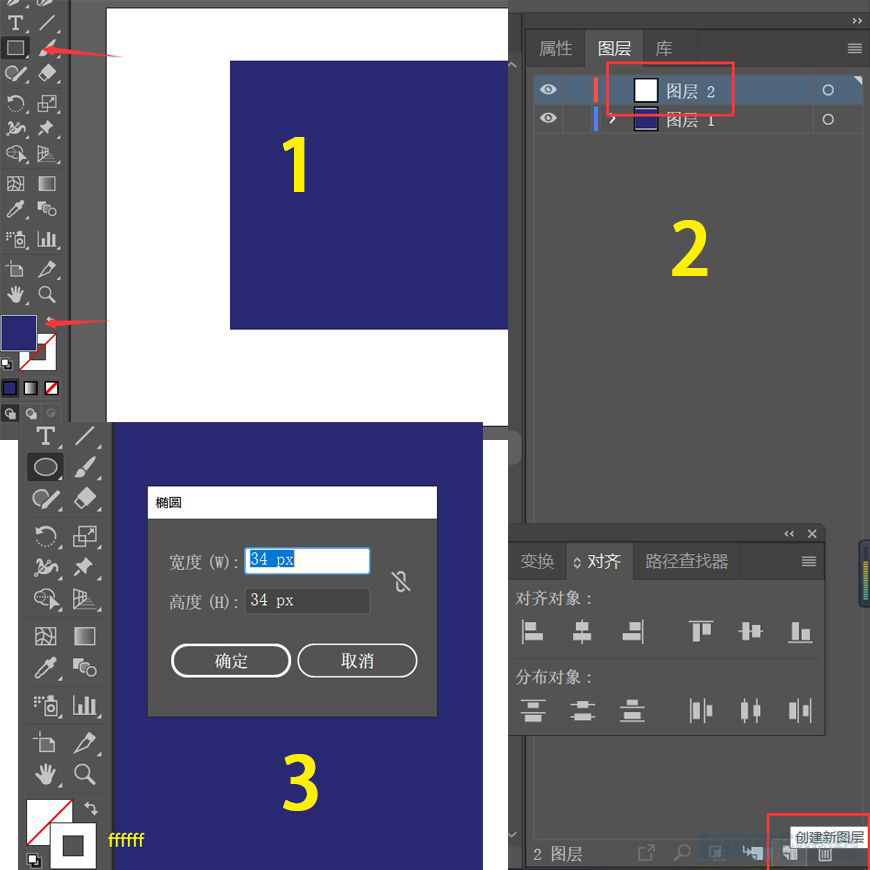Click the 取消 button
870x870 pixels.
tap(357, 661)
